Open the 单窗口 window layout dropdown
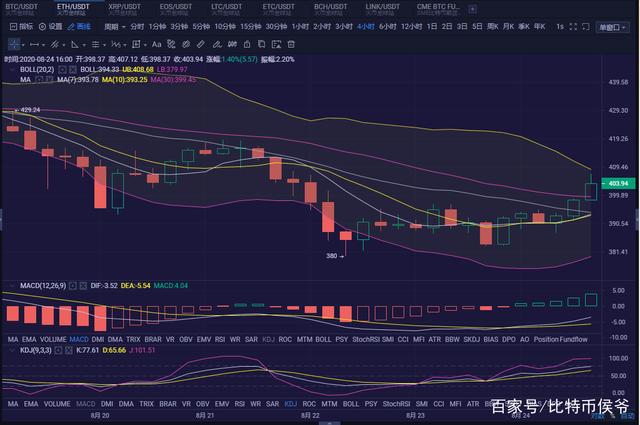640x425 pixels. point(612,27)
